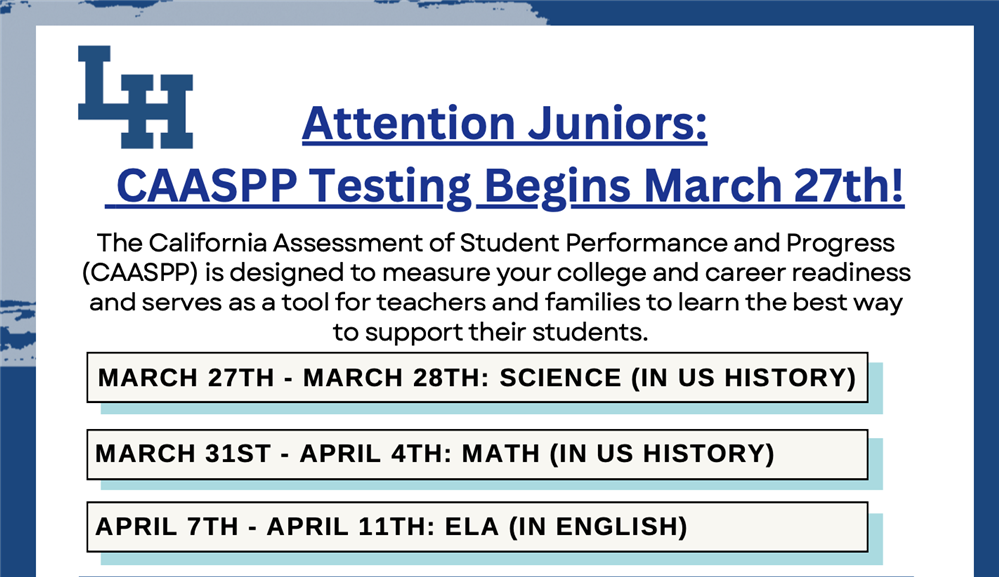Select the March 27th–28th Science schedule box
The height and width of the screenshot is (577, 999).
click(x=477, y=378)
